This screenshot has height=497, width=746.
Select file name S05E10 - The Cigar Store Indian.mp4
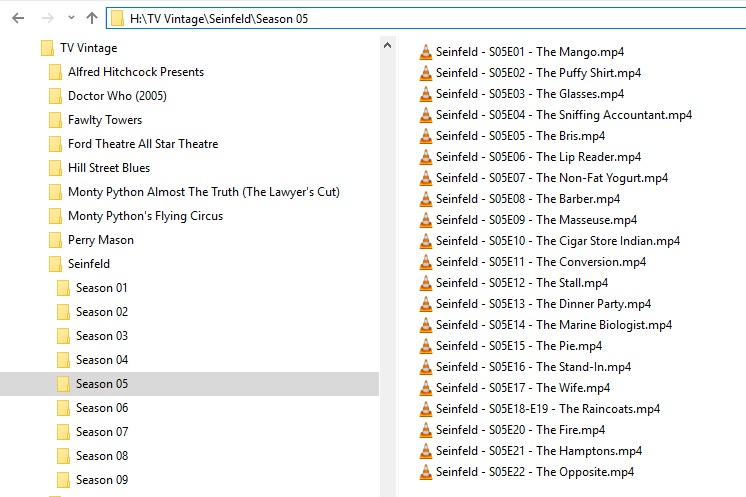coord(558,241)
